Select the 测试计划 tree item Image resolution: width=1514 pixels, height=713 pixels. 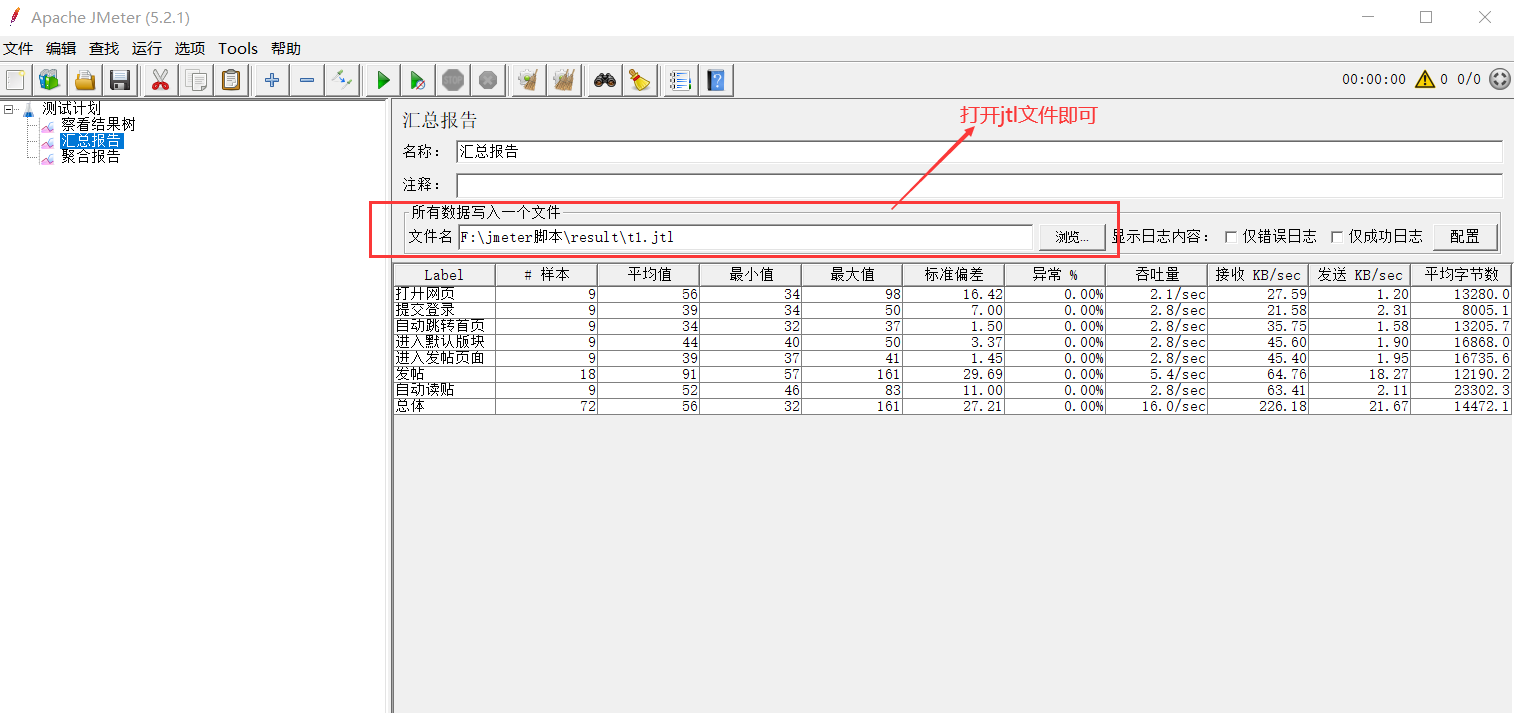click(71, 108)
